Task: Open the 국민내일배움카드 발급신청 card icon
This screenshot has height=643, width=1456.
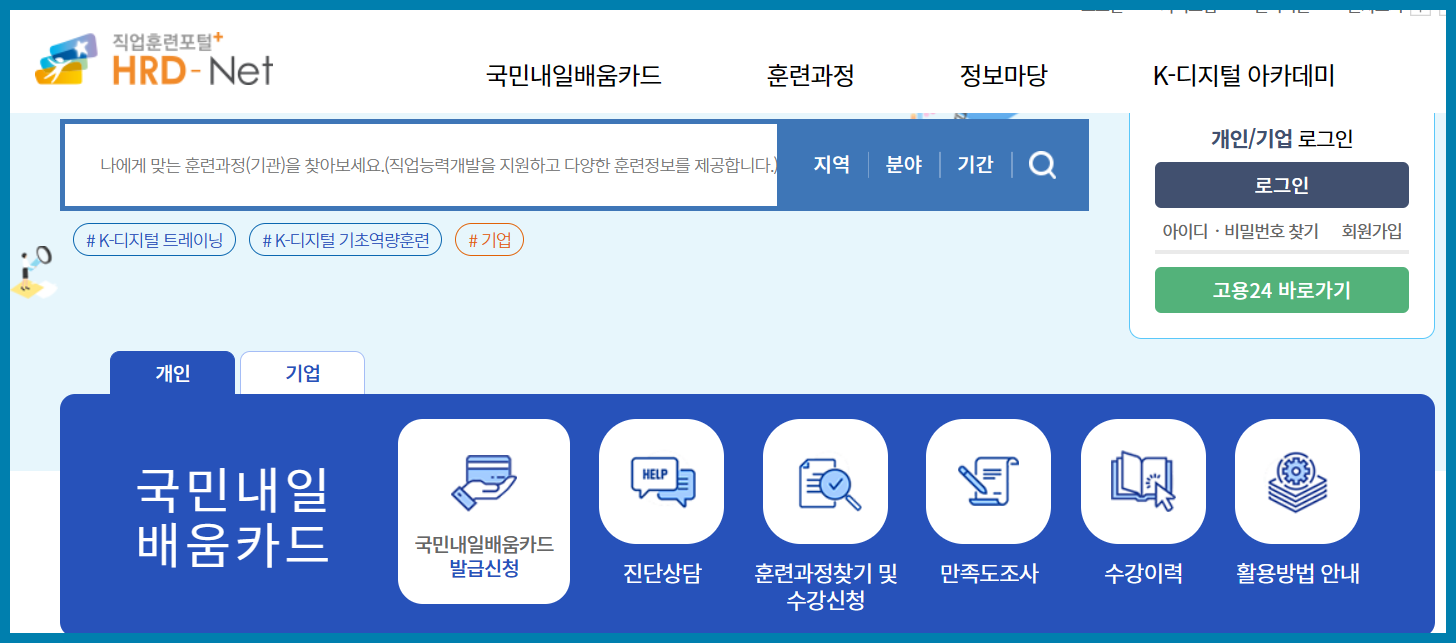Action: point(484,511)
